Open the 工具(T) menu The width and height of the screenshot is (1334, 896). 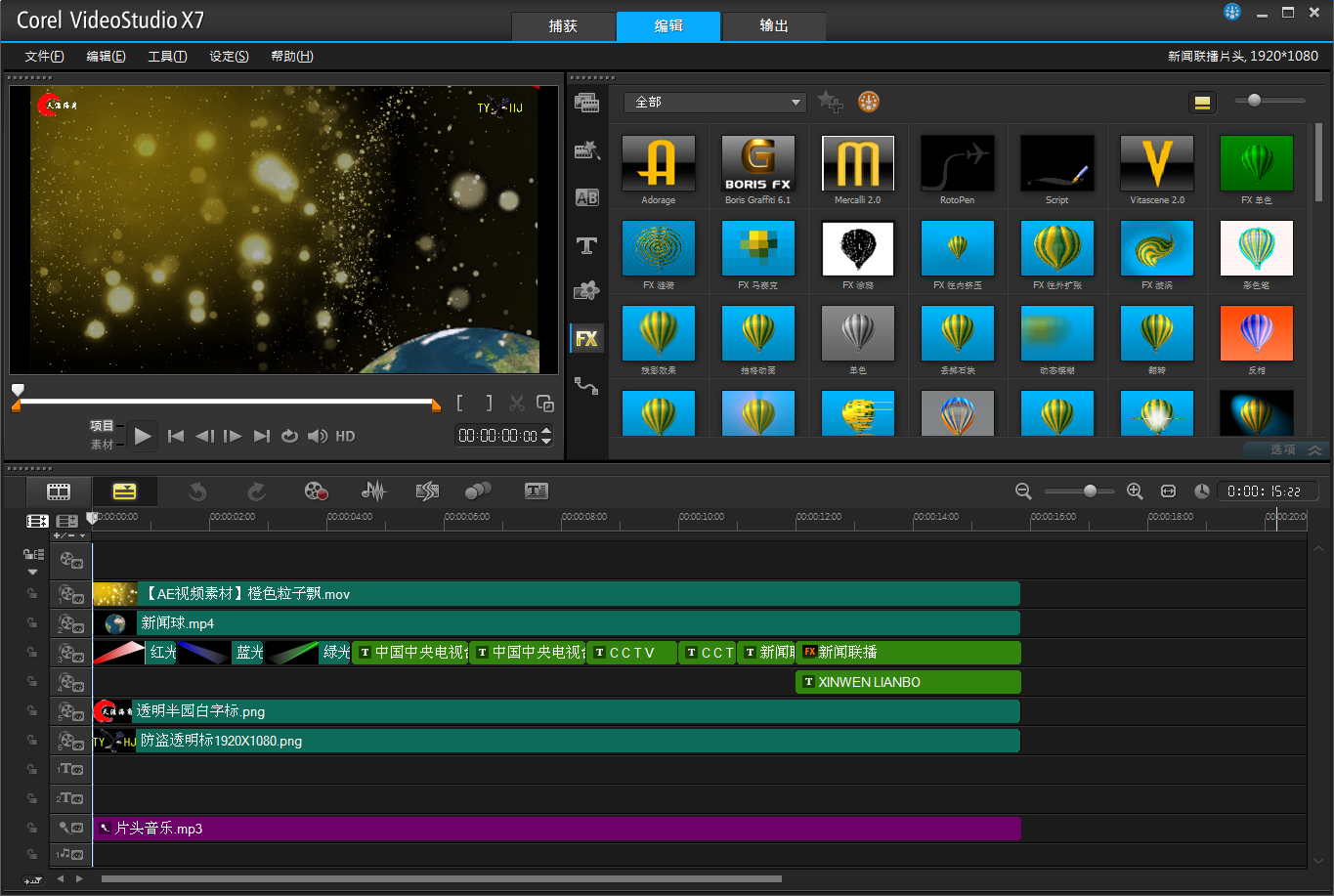(167, 57)
